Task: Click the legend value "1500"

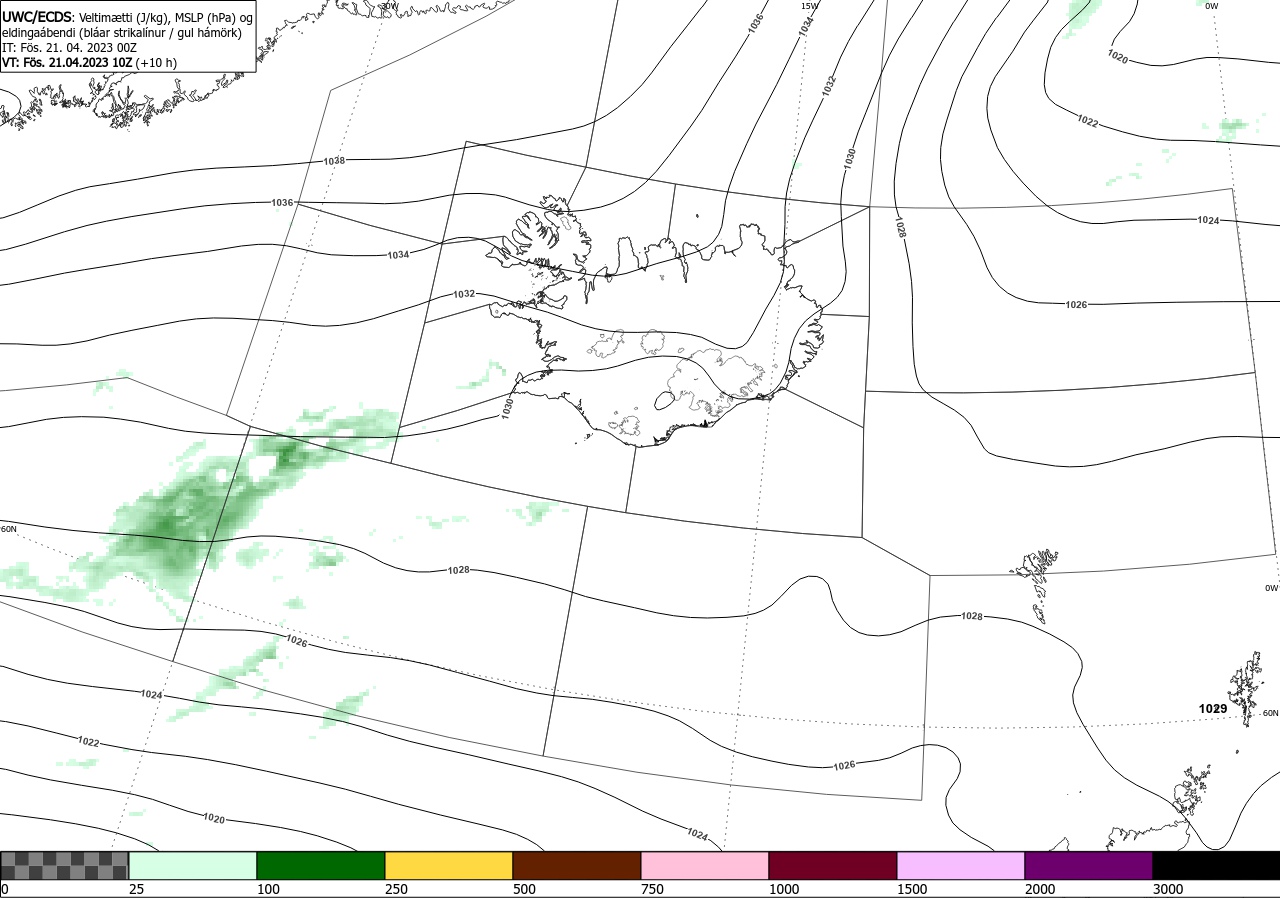Action: tap(912, 889)
